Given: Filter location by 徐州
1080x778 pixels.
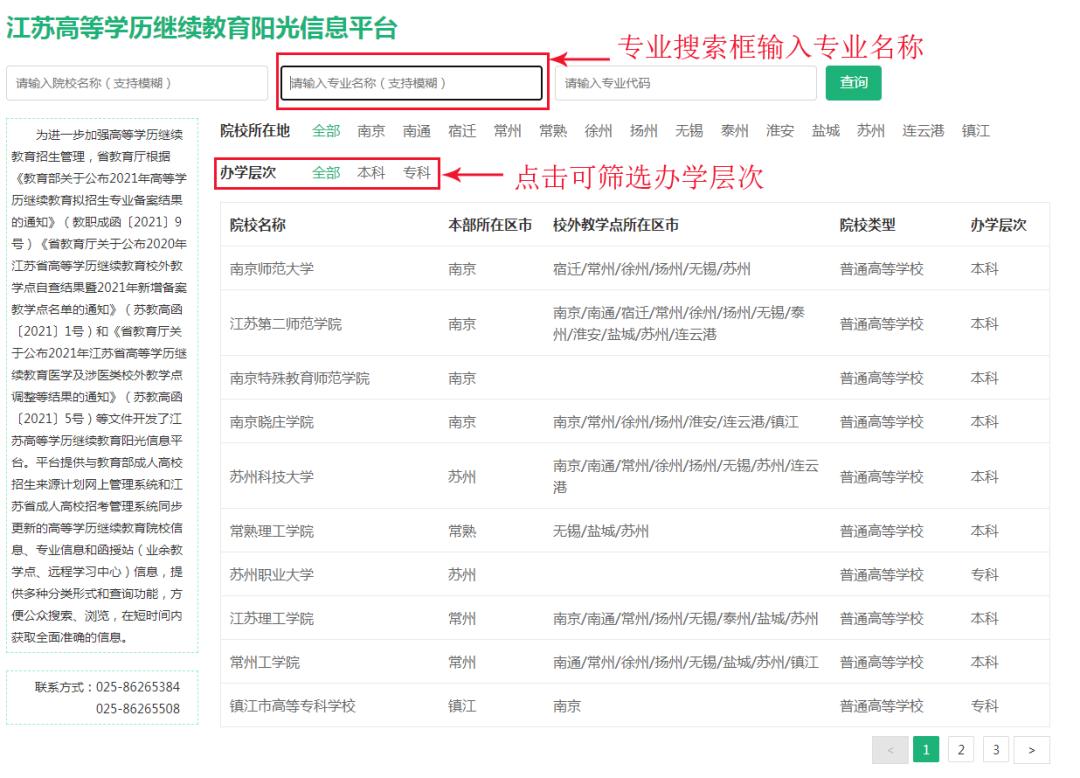Looking at the screenshot, I should click(599, 131).
